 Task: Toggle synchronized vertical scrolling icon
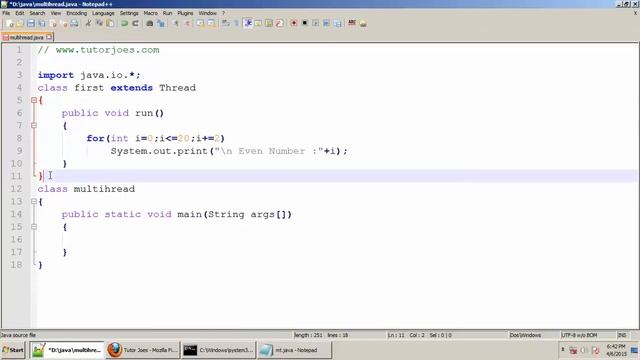point(200,24)
